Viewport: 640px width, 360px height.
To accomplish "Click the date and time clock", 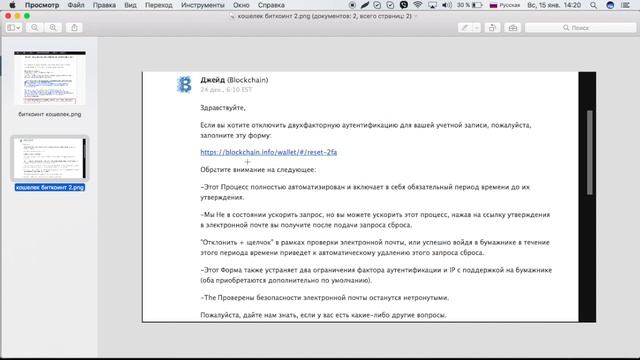I will tap(554, 5).
